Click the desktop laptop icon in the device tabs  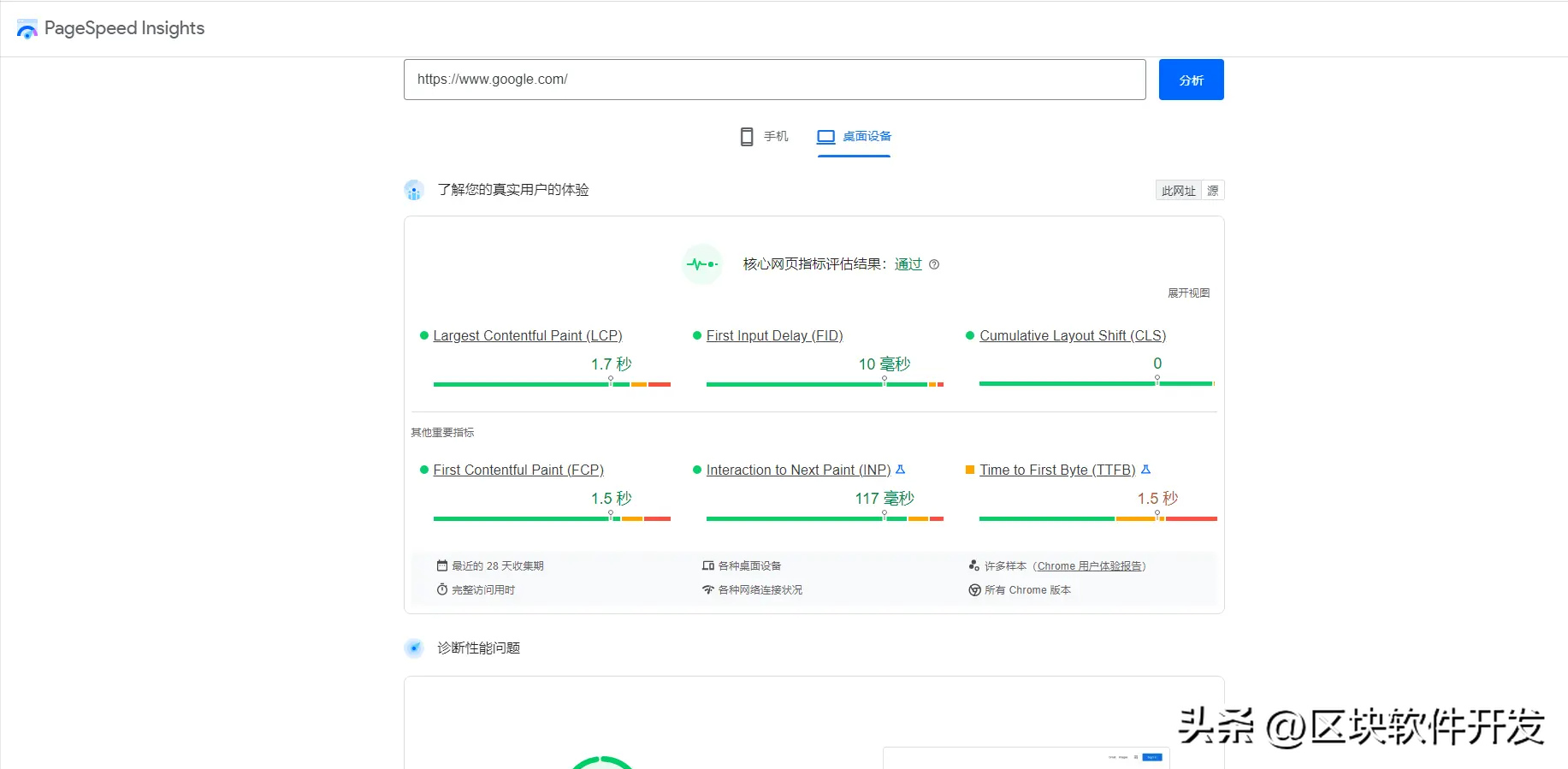tap(825, 137)
